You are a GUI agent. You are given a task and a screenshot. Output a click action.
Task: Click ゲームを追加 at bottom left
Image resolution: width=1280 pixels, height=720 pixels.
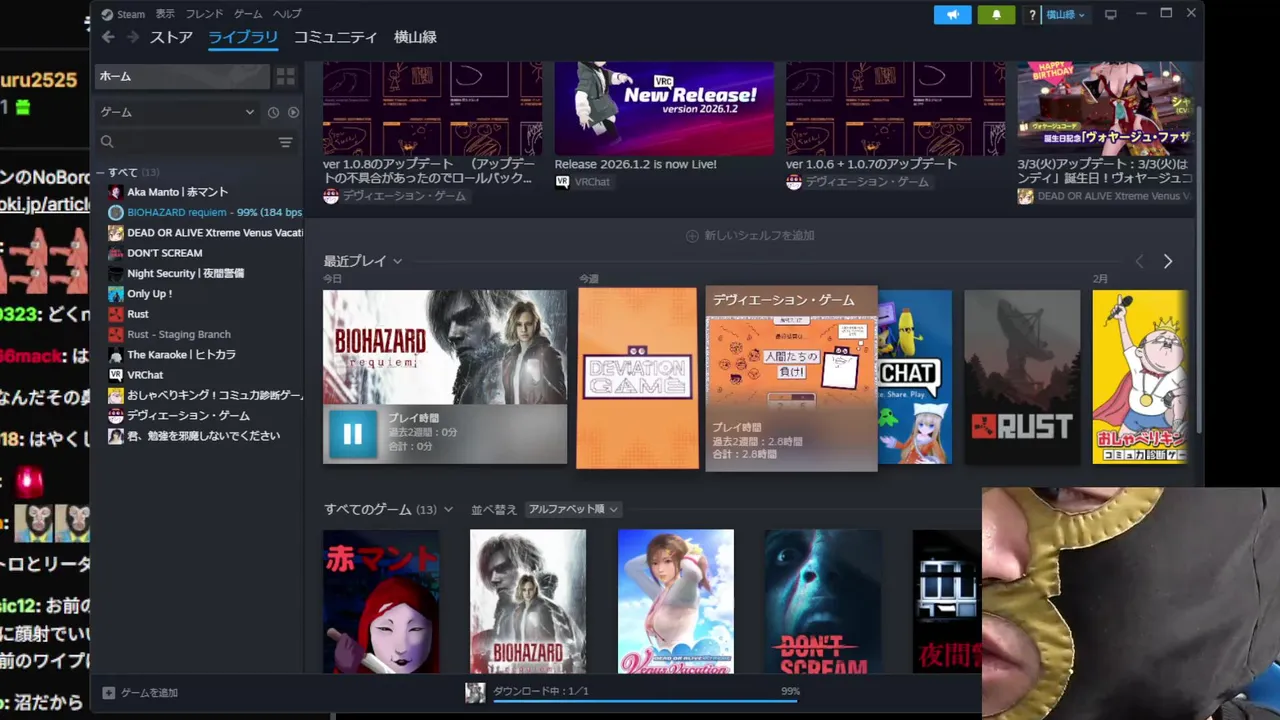click(x=140, y=693)
